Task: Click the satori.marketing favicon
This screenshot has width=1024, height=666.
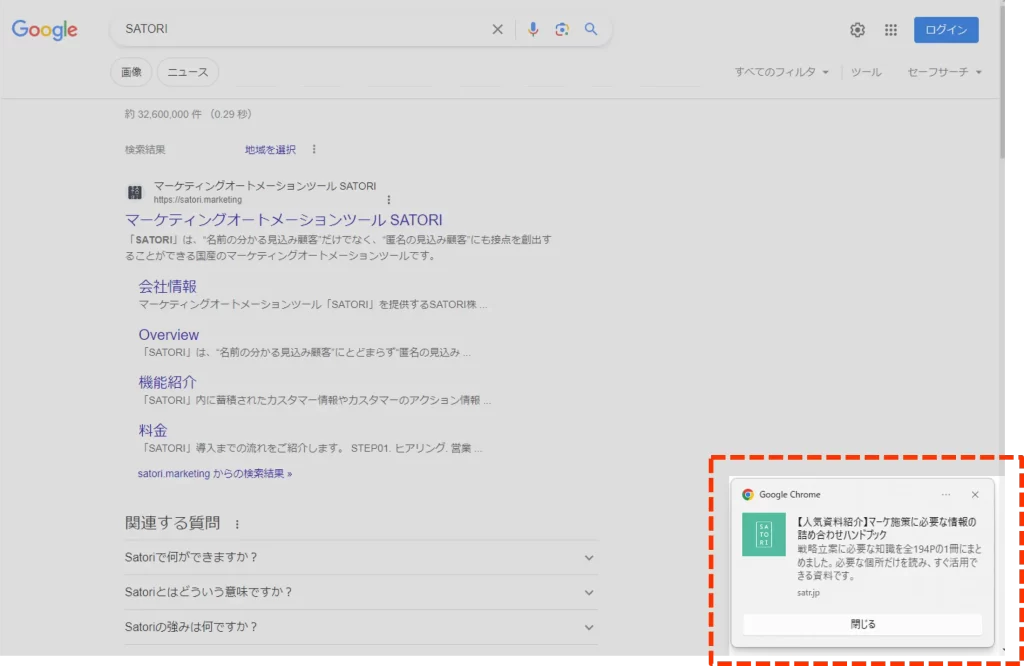Action: click(135, 193)
